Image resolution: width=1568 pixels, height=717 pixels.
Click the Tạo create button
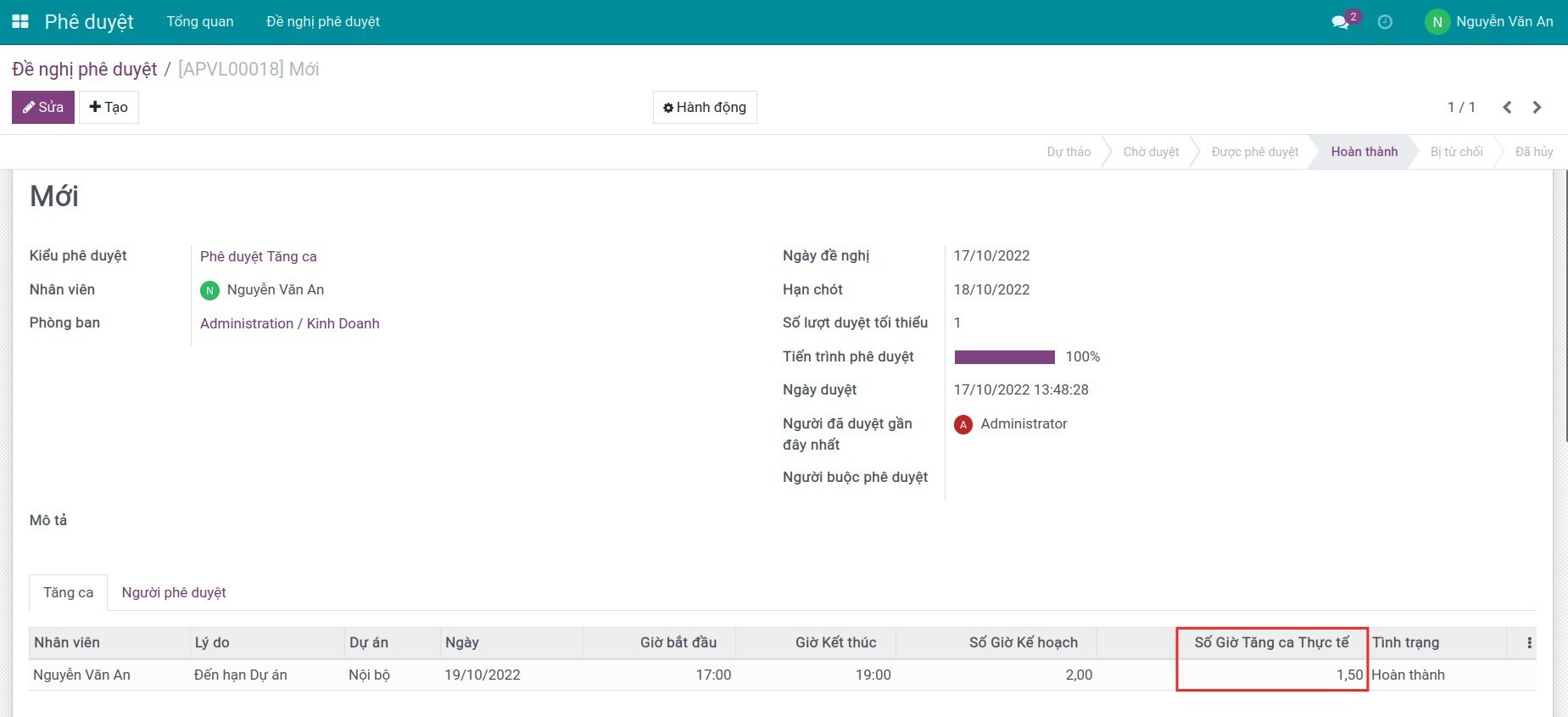click(109, 107)
